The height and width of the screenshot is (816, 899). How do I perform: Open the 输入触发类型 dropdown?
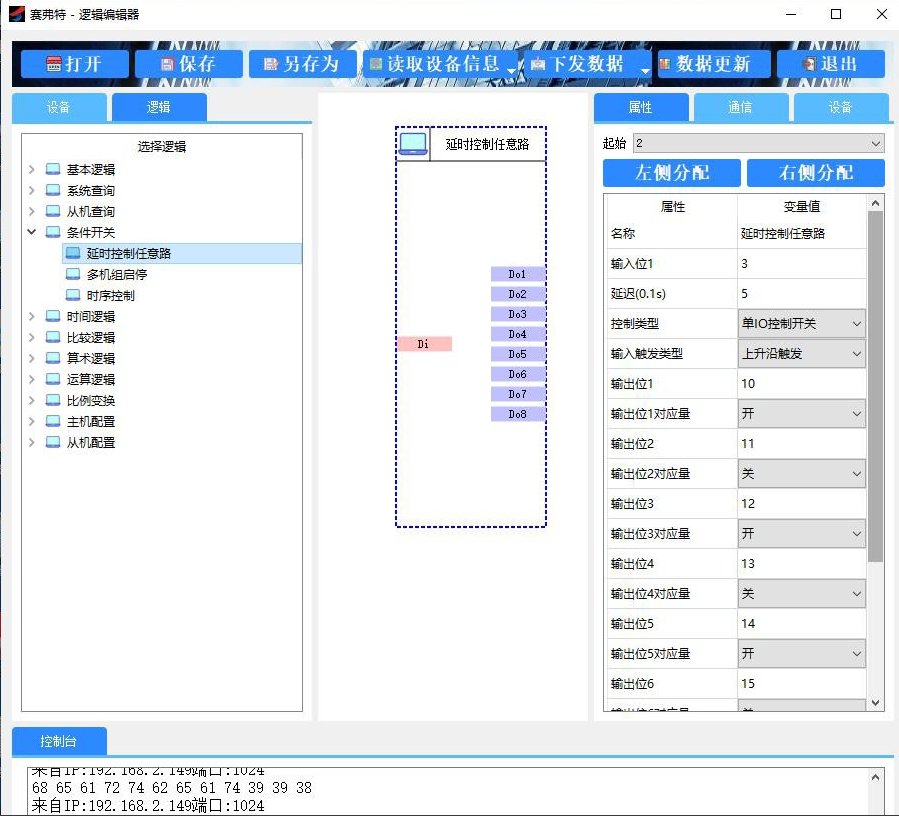tap(855, 354)
